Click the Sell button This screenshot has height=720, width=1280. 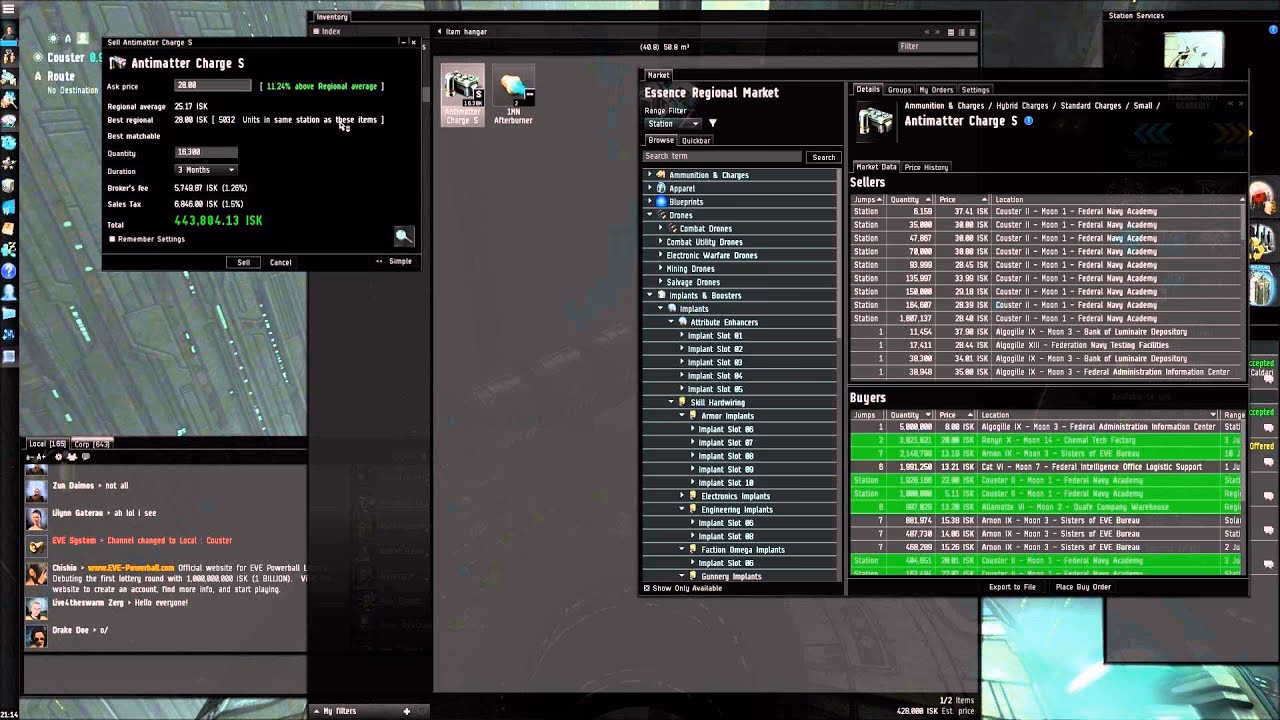[244, 262]
